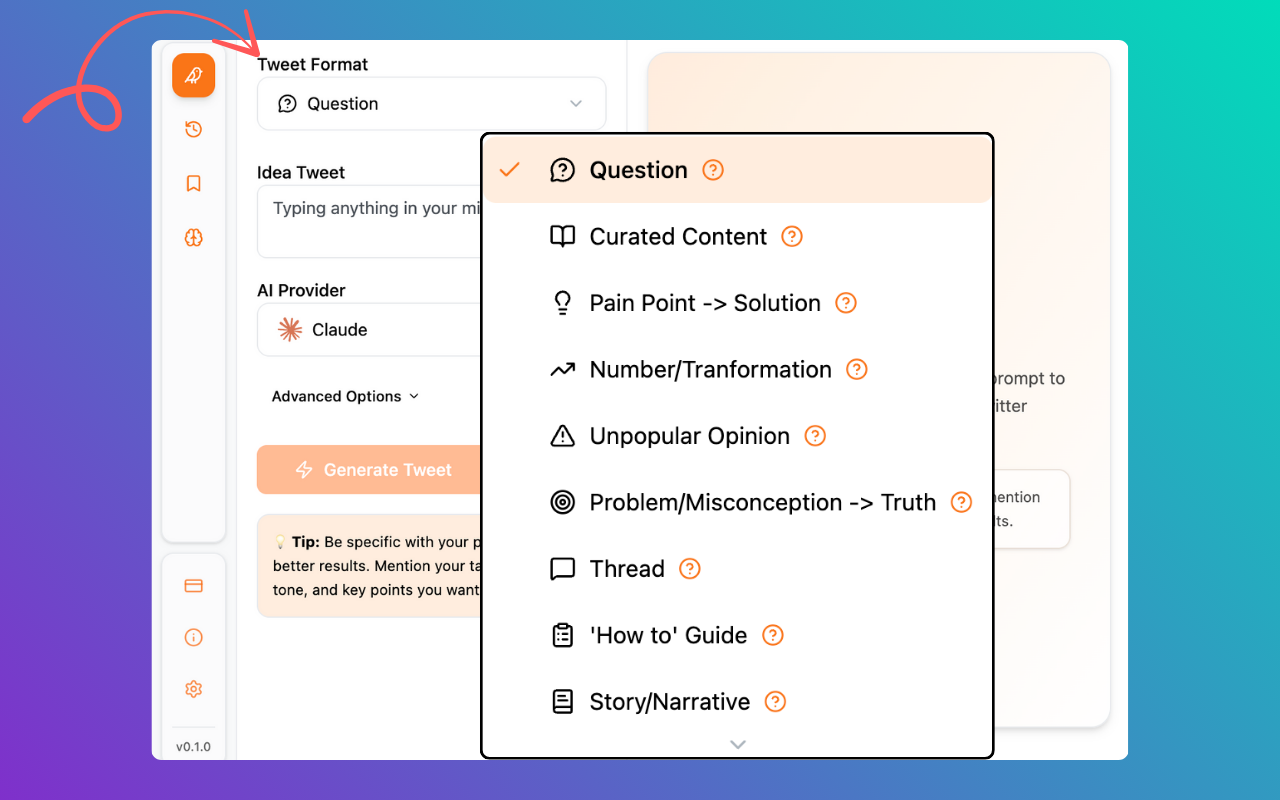Click the info circle icon in sidebar
Viewport: 1280px width, 800px height.
pos(193,637)
